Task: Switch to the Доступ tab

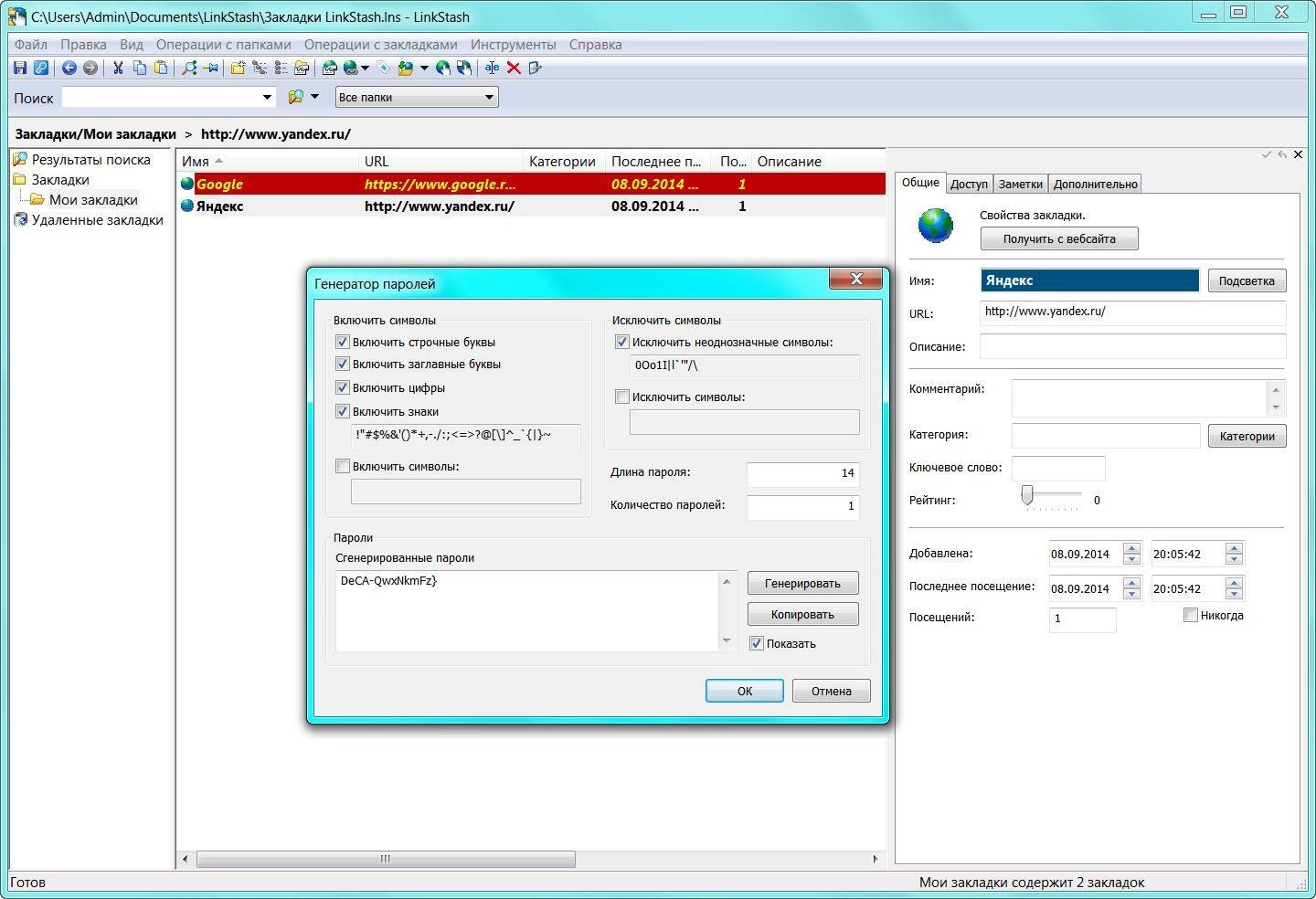Action: (969, 184)
